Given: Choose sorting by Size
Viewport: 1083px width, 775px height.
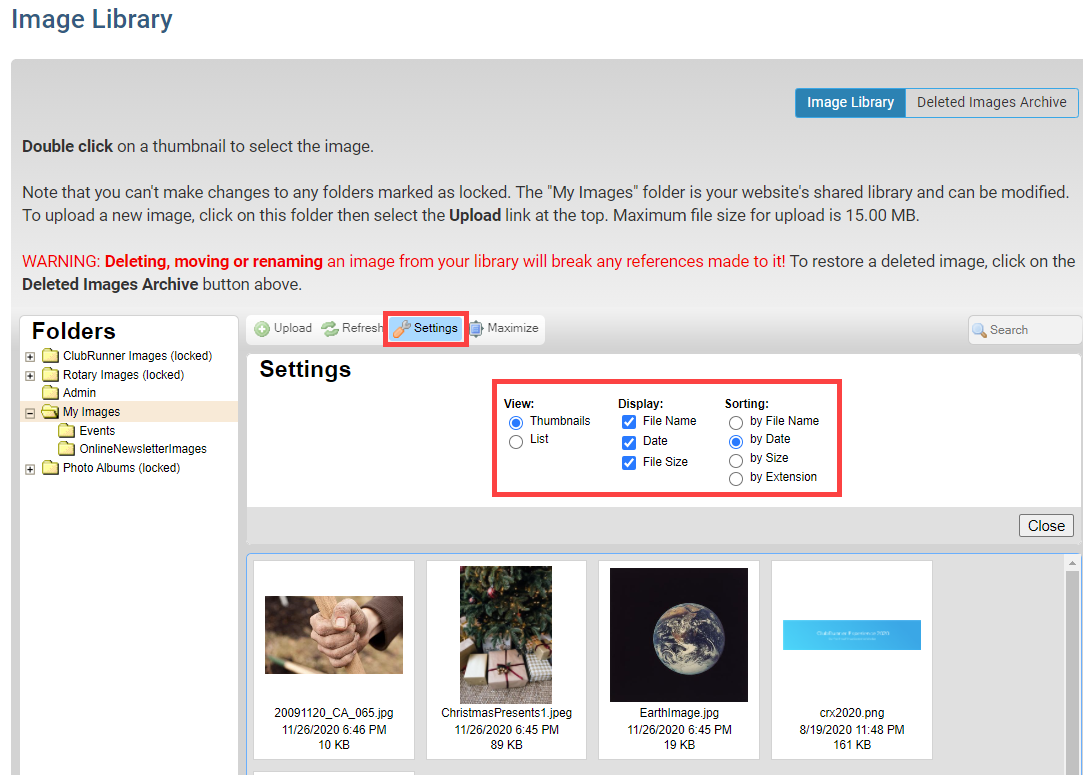Looking at the screenshot, I should [x=736, y=460].
